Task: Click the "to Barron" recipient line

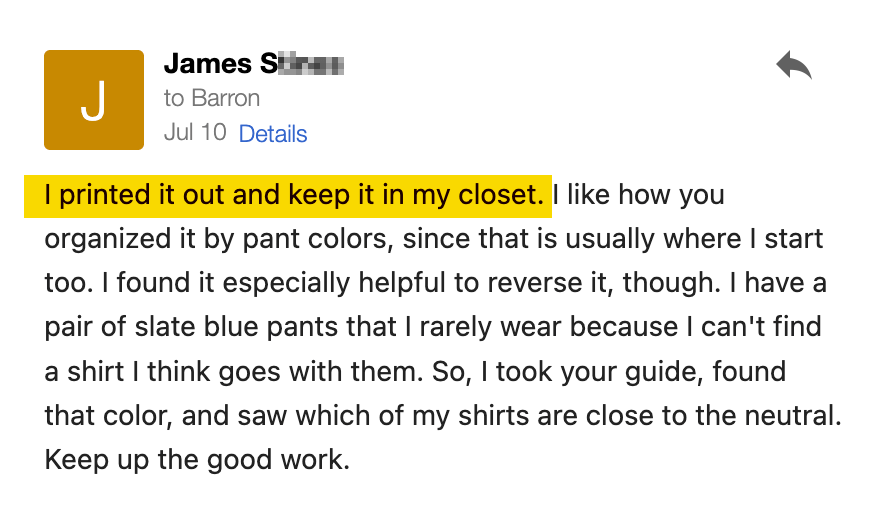Action: pyautogui.click(x=212, y=98)
